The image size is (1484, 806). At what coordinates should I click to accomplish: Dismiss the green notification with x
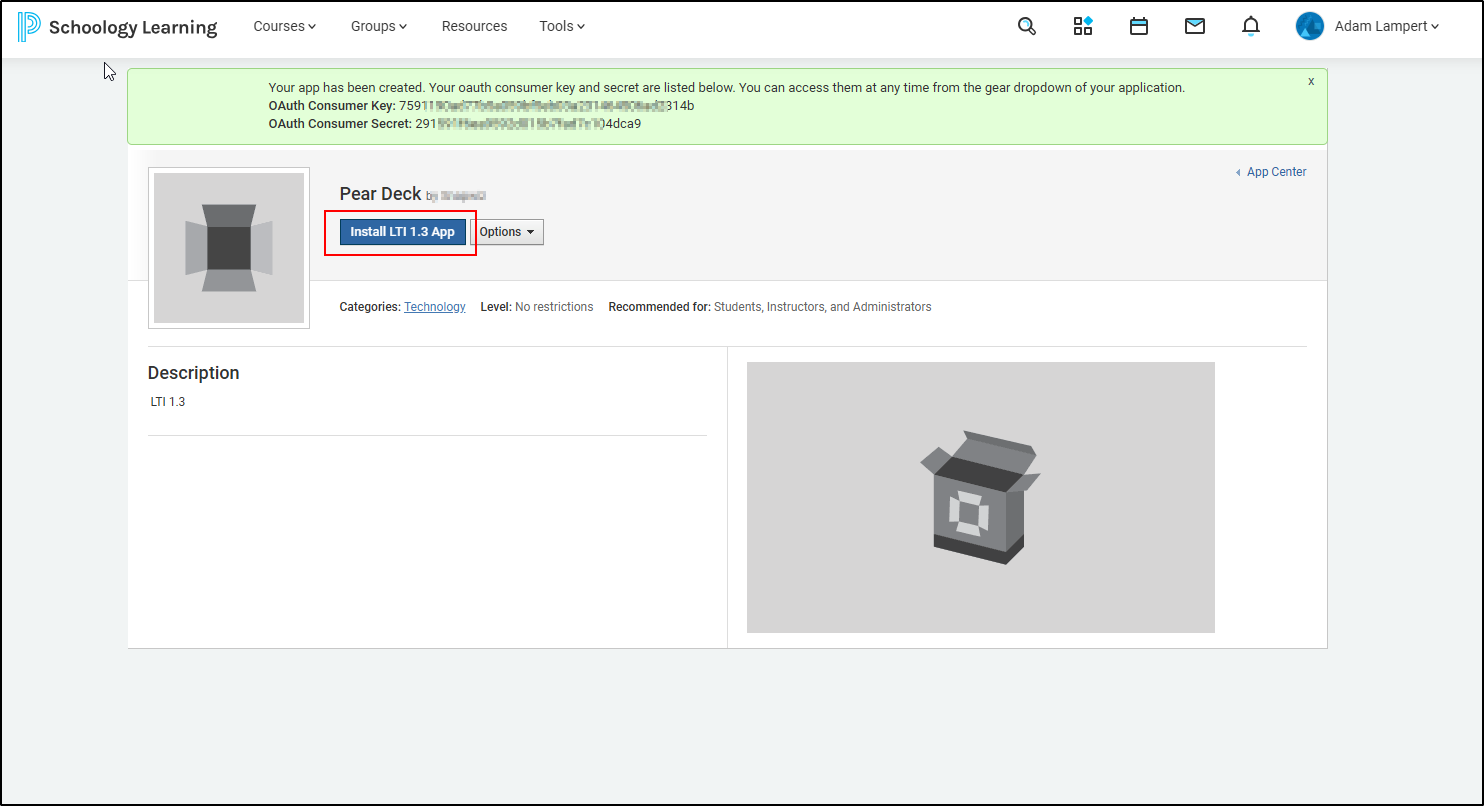pos(1311,81)
